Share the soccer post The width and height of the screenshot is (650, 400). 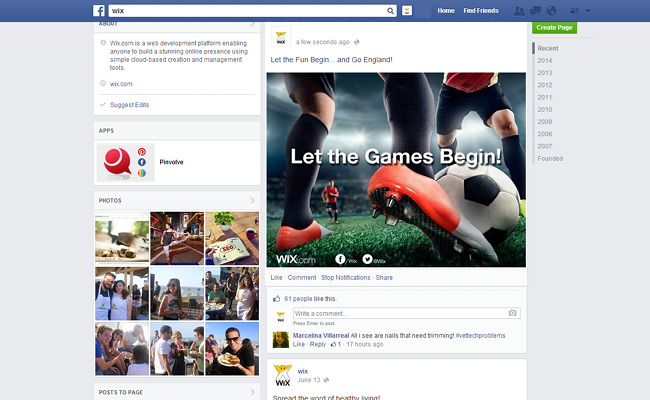point(384,278)
